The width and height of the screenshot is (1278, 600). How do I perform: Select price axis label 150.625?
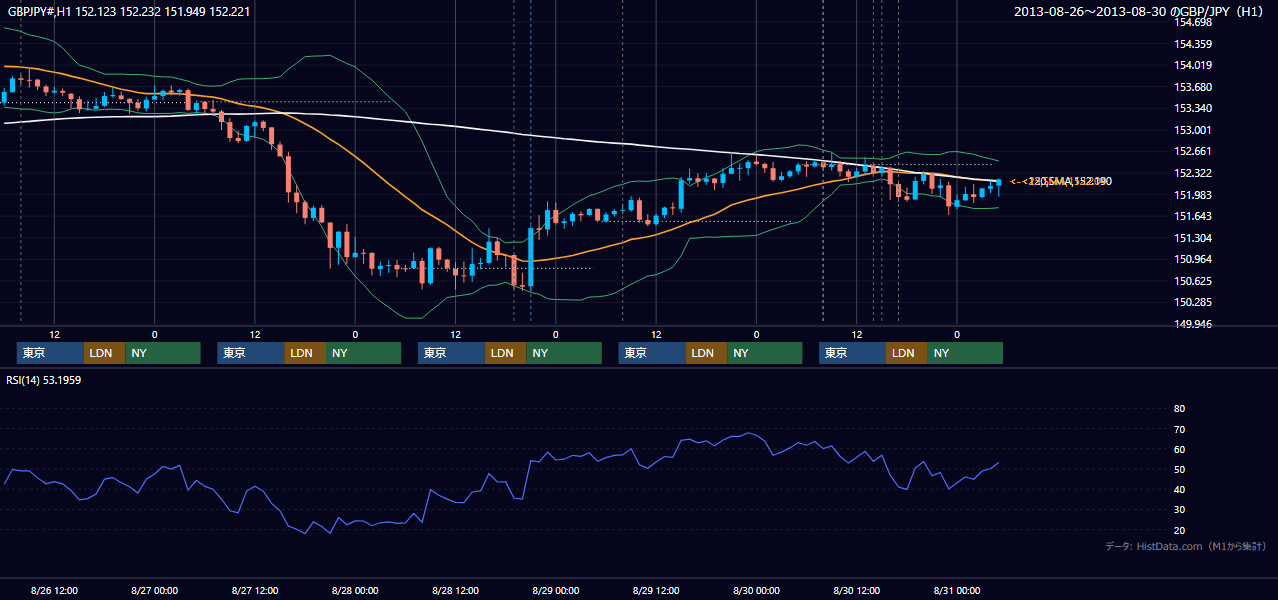click(x=1193, y=281)
